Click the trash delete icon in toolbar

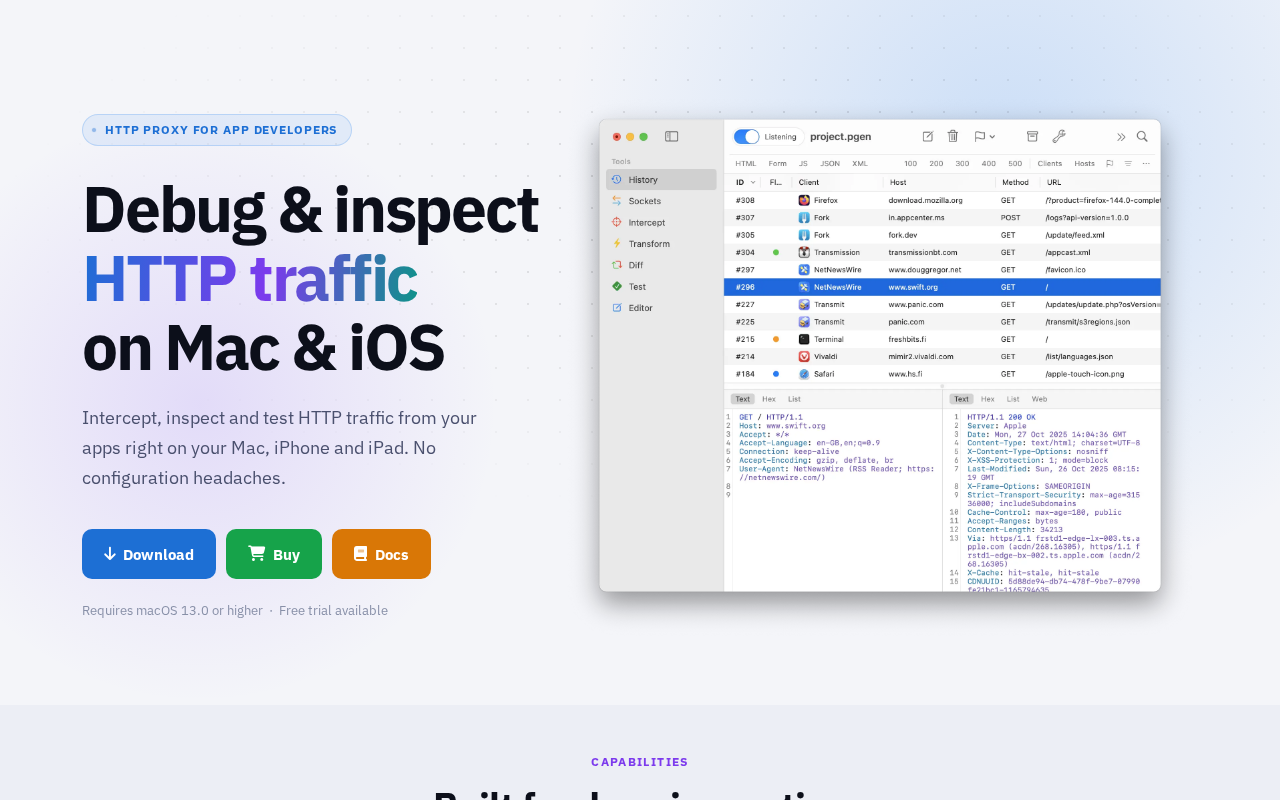[953, 137]
